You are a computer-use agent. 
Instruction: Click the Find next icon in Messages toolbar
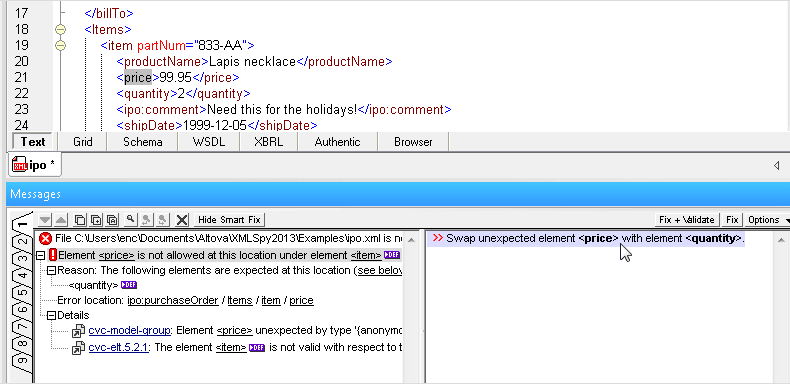click(x=163, y=220)
